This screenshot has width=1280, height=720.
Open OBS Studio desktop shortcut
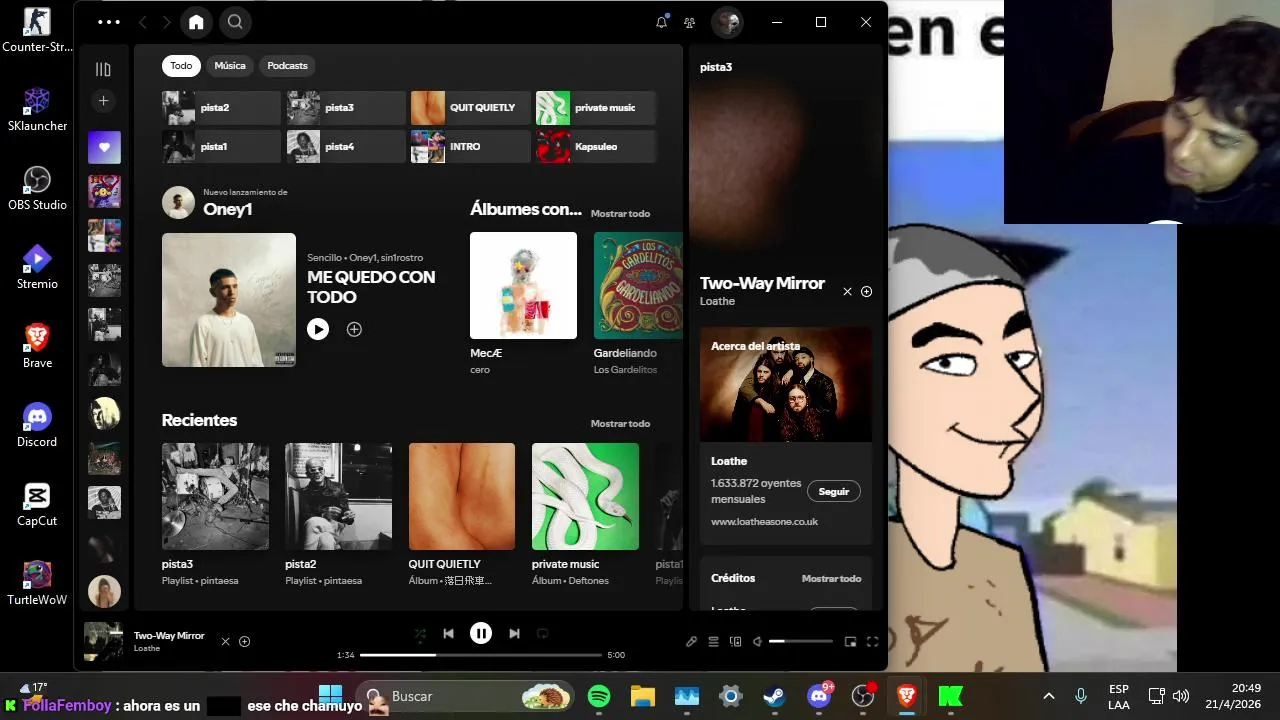click(37, 188)
